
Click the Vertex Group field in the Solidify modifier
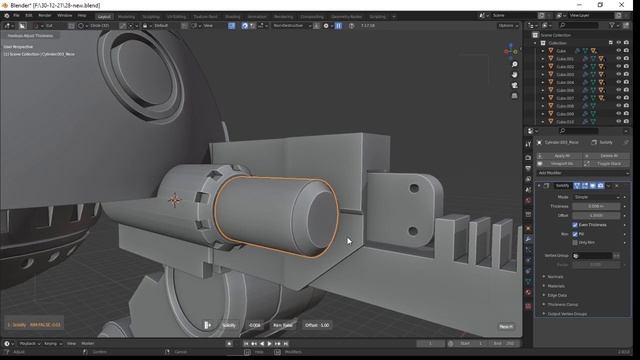(x=592, y=256)
